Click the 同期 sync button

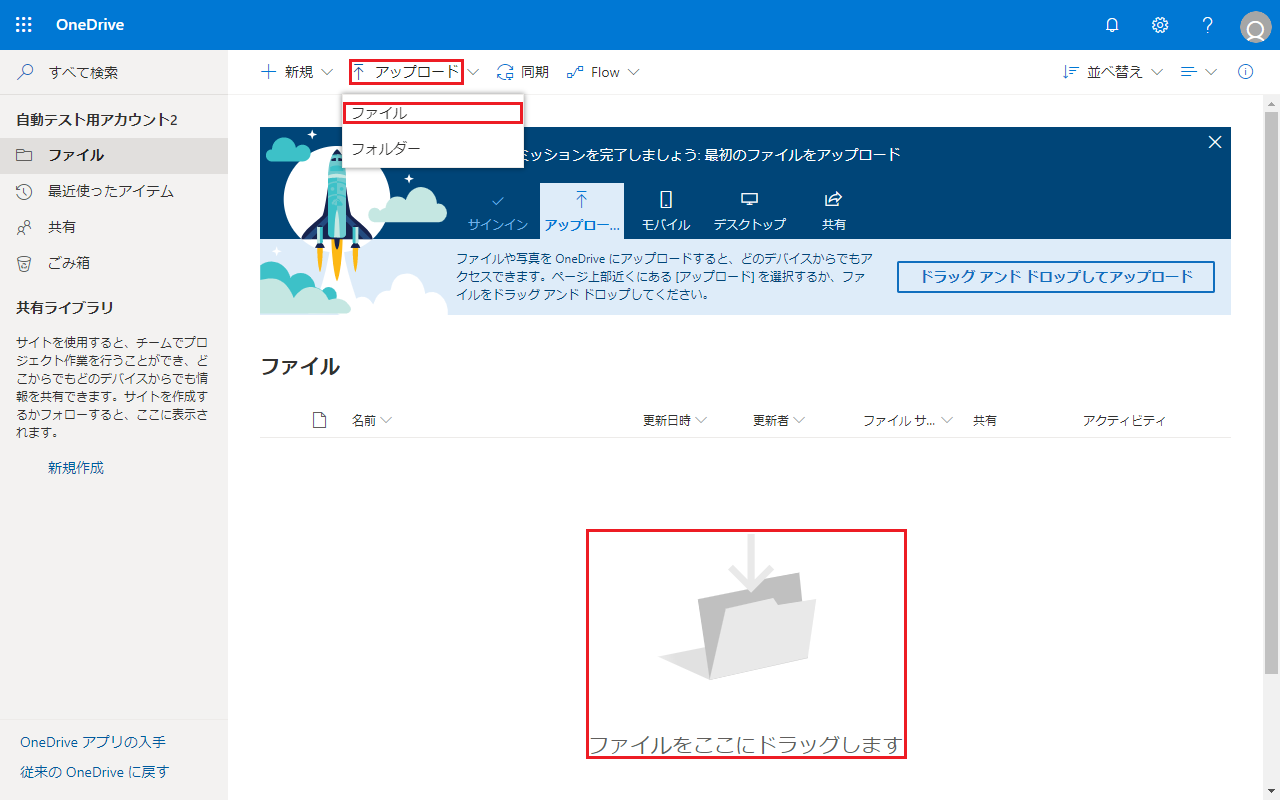tap(523, 72)
